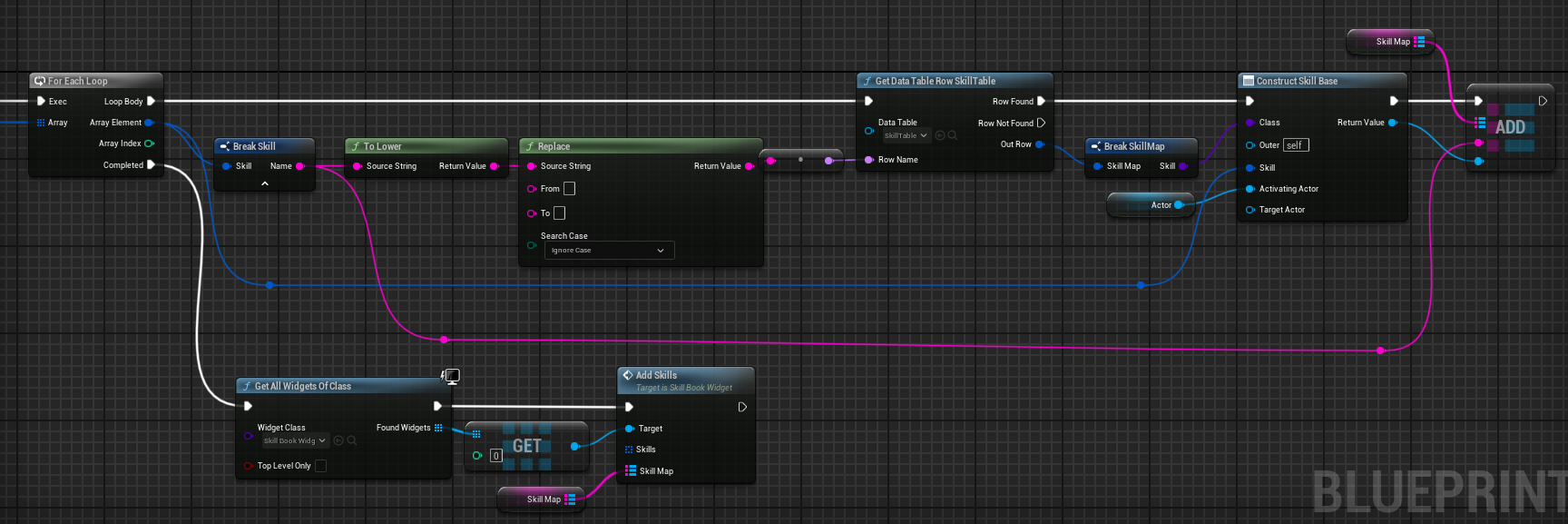
Task: Click the Actor variable output pin
Action: tap(1179, 205)
